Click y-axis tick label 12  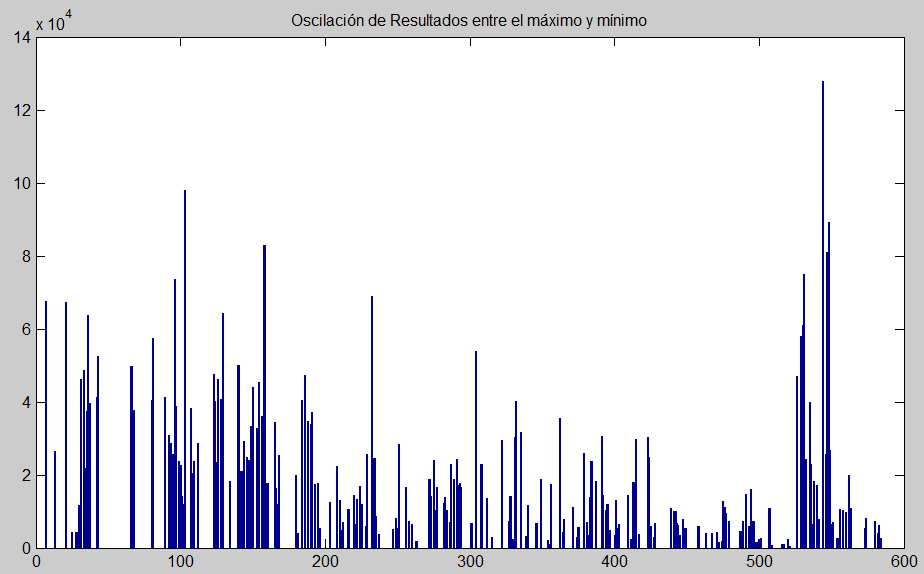pos(22,111)
